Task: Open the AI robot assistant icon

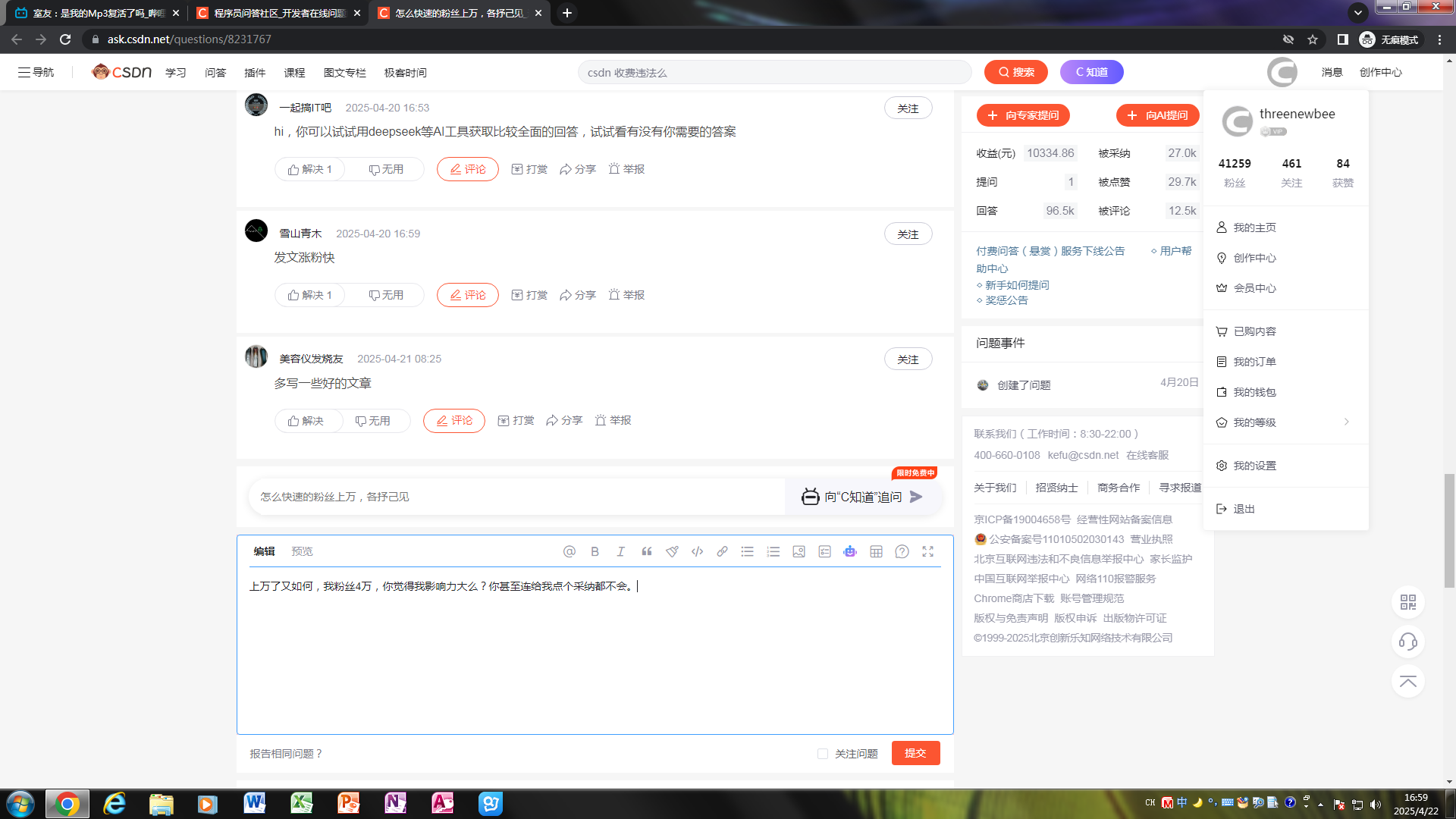Action: 850,551
